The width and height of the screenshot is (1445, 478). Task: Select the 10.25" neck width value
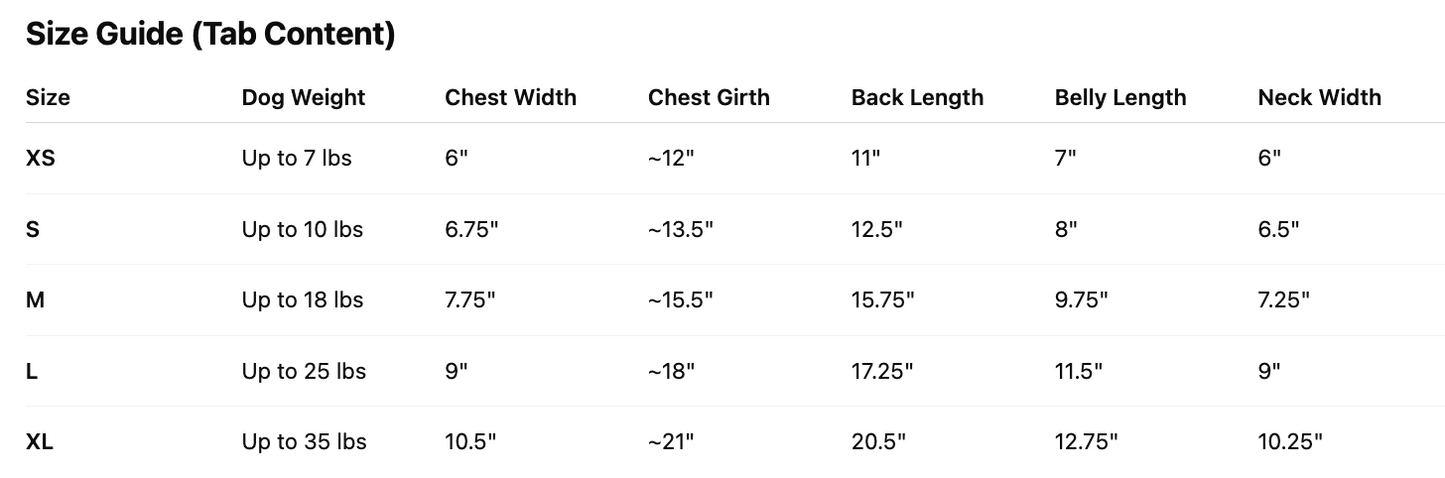(1290, 442)
